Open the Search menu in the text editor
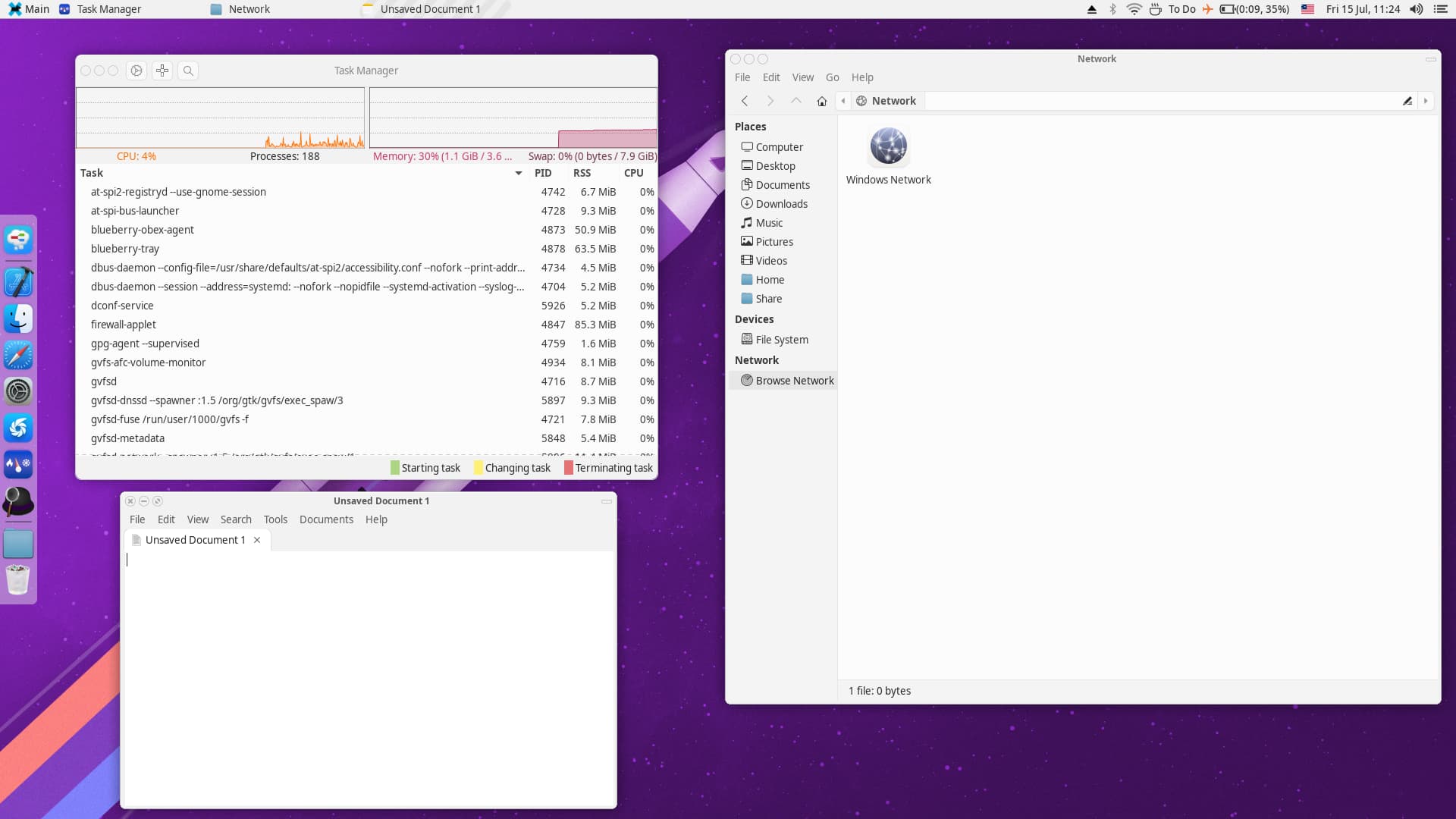Screen dimensions: 1456x819 pyautogui.click(x=236, y=519)
